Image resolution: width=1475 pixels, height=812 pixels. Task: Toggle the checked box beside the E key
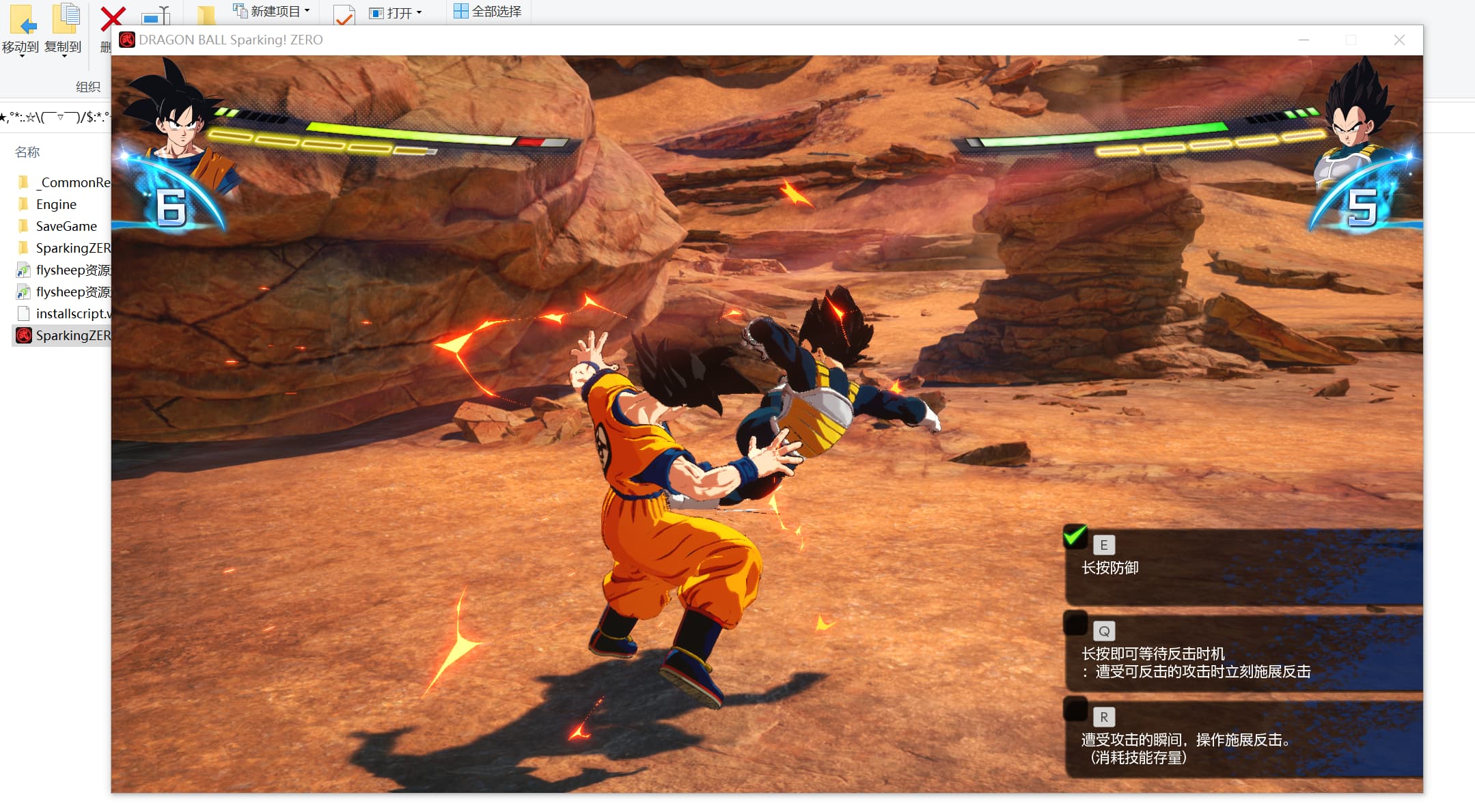tap(1075, 537)
